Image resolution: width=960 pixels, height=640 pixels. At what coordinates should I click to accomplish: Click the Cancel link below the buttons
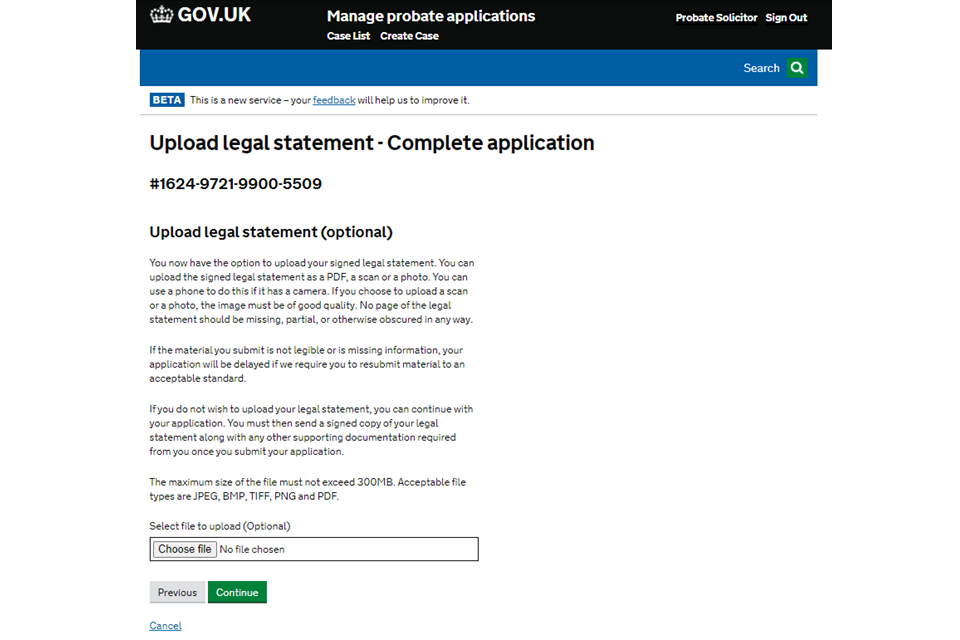coord(165,626)
